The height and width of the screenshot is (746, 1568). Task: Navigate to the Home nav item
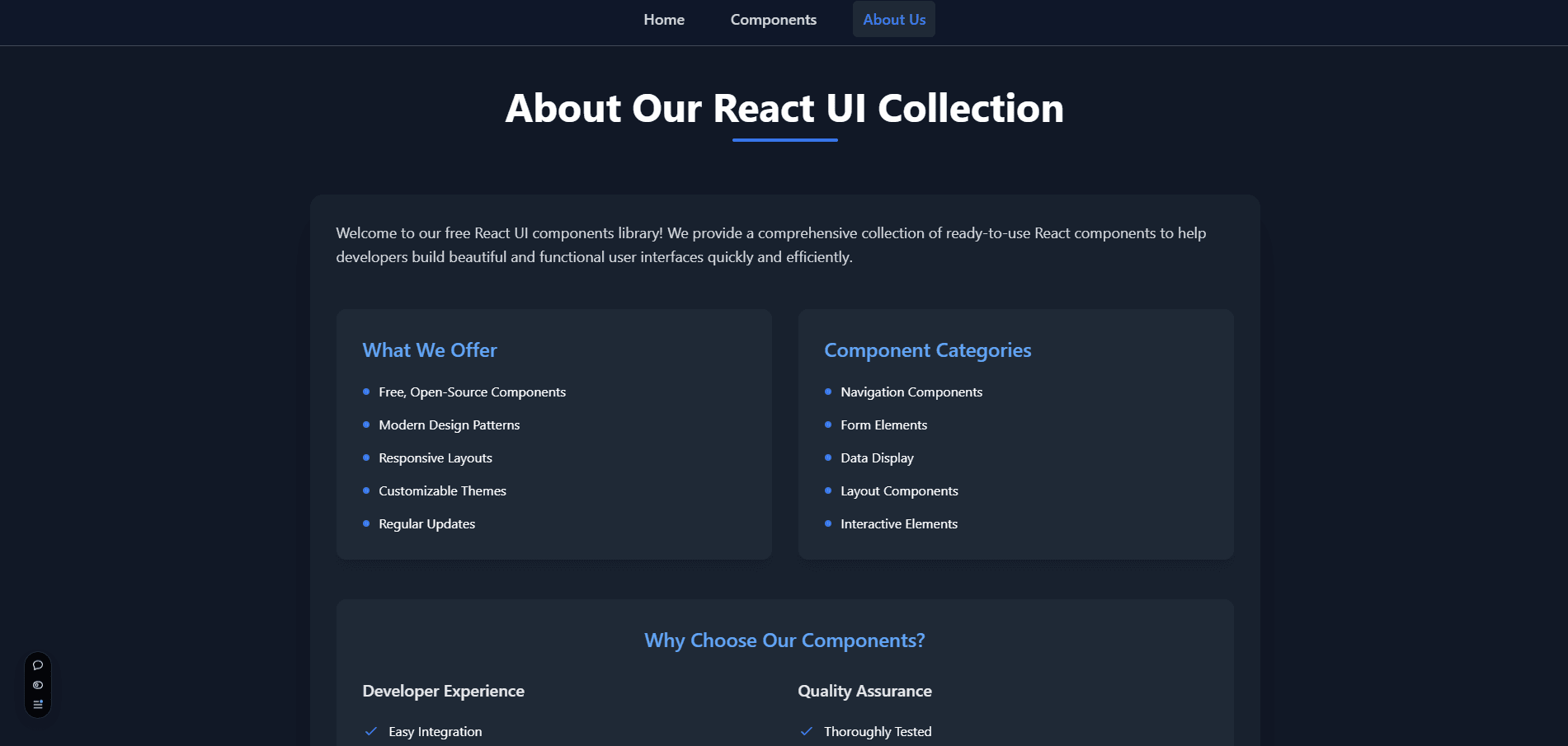[664, 19]
